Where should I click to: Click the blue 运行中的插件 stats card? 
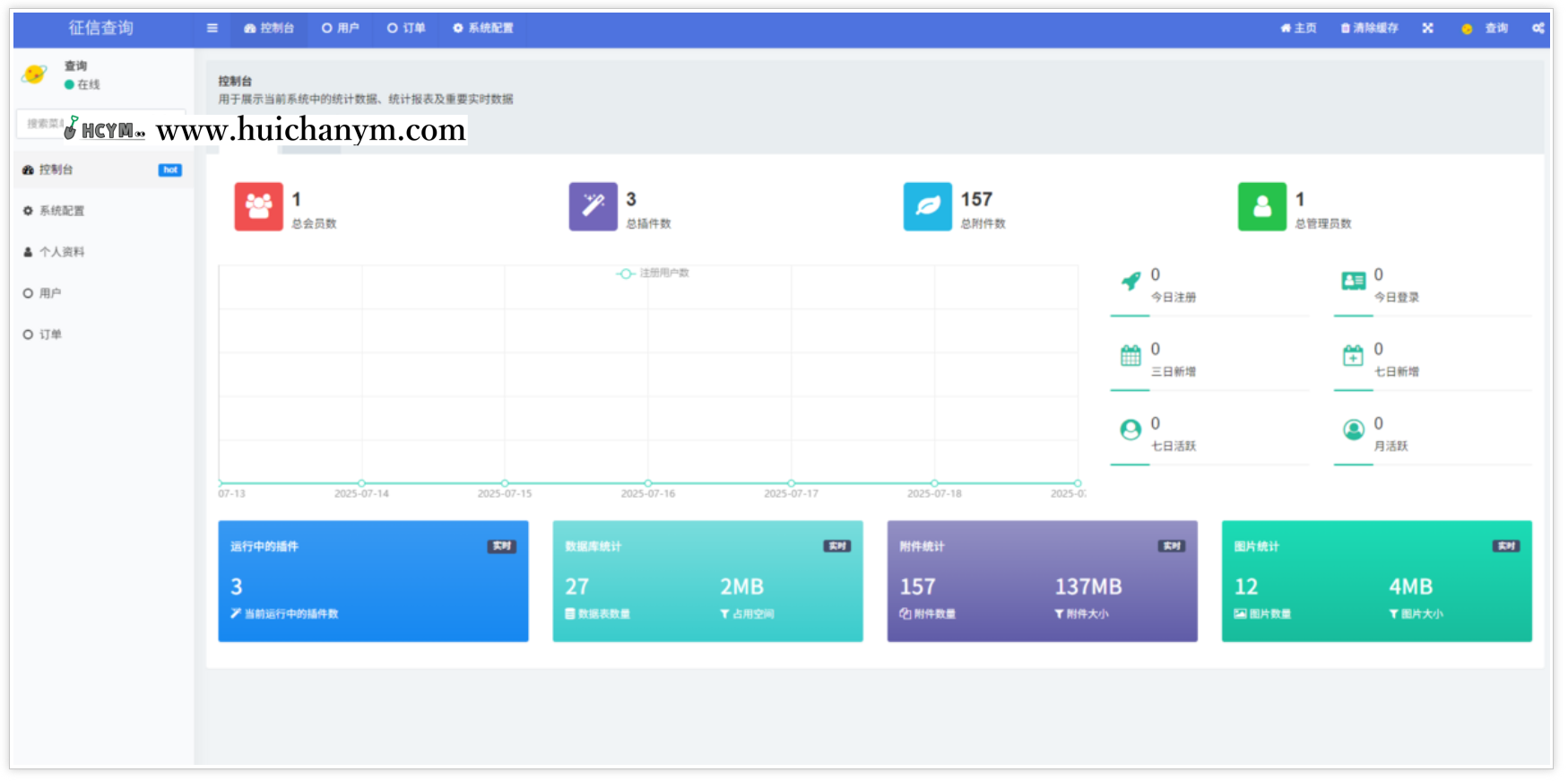pos(373,581)
